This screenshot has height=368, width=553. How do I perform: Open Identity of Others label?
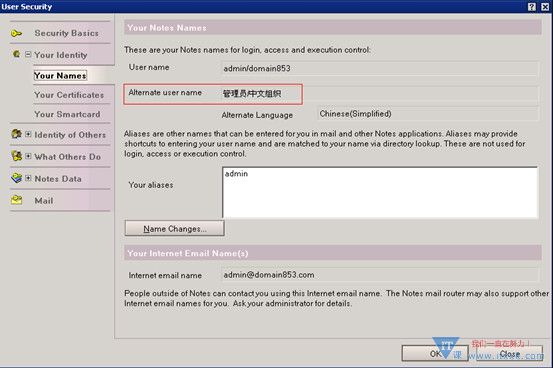coord(70,135)
